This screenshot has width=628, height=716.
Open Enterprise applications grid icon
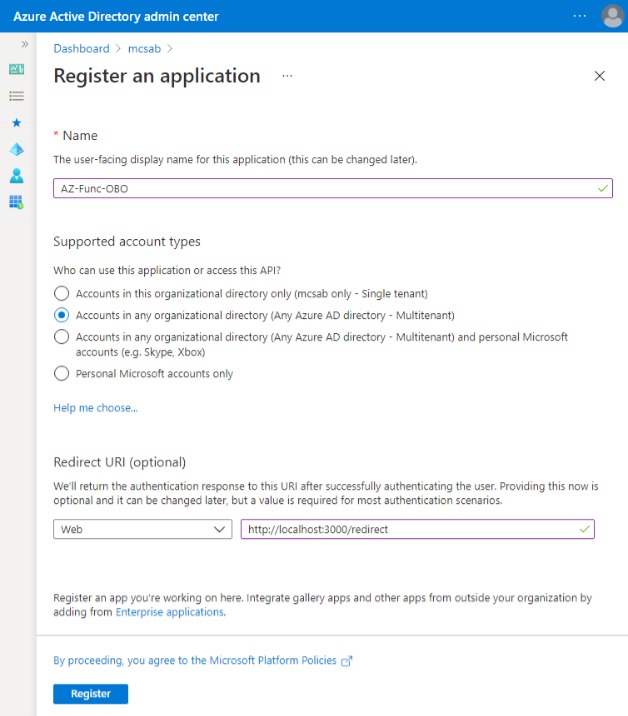click(16, 202)
